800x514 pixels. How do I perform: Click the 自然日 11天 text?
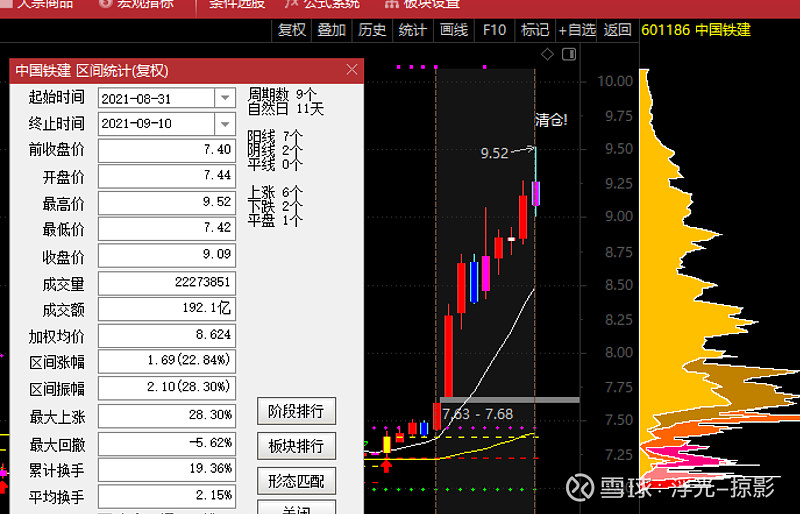pyautogui.click(x=286, y=109)
